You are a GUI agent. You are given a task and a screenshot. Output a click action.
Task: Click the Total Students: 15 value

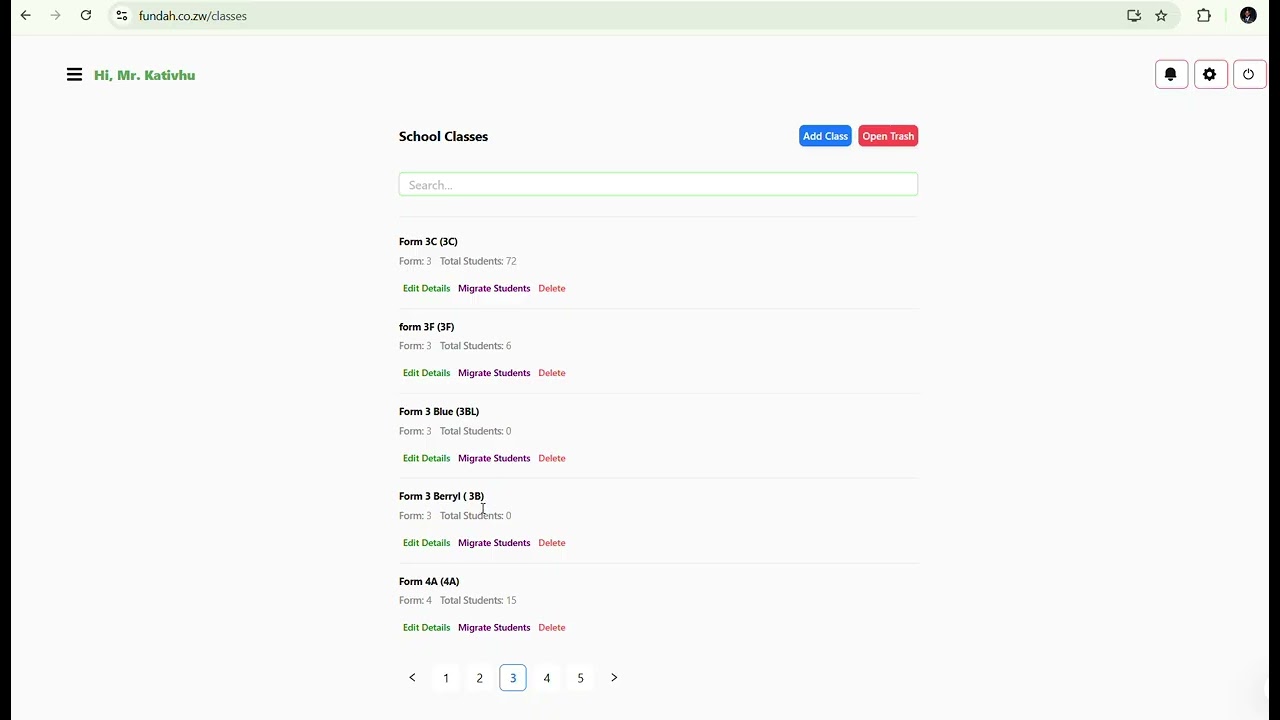478,600
